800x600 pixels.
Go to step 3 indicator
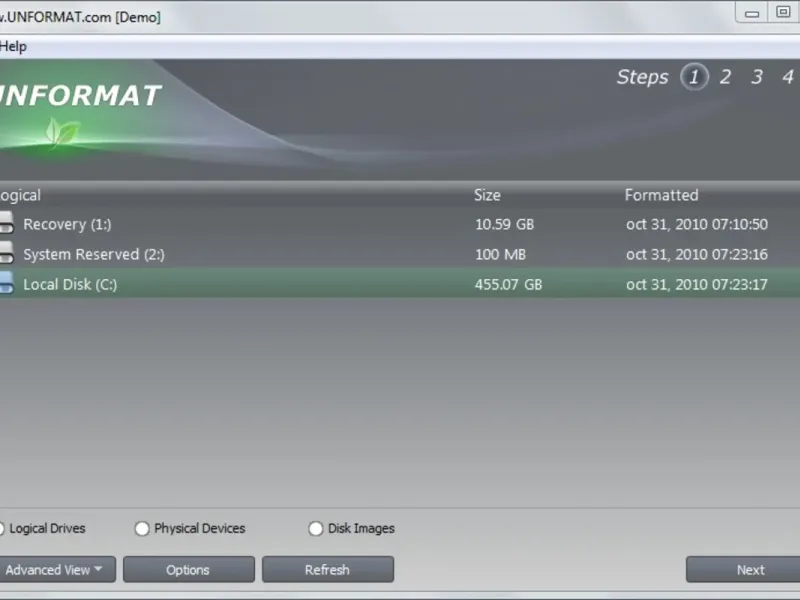(757, 77)
